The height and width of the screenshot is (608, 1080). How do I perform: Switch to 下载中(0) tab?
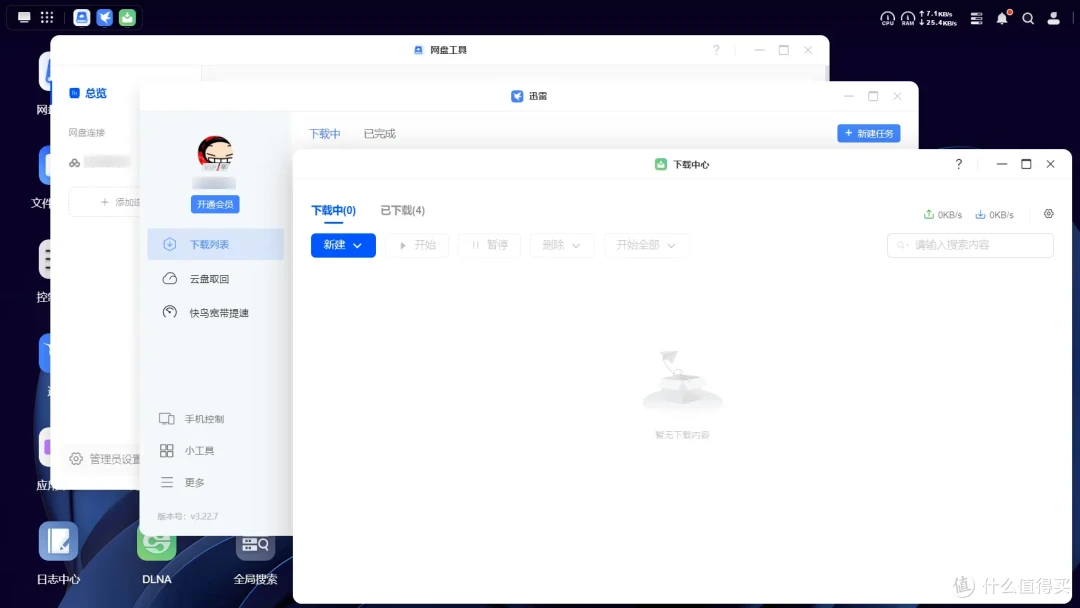333,211
